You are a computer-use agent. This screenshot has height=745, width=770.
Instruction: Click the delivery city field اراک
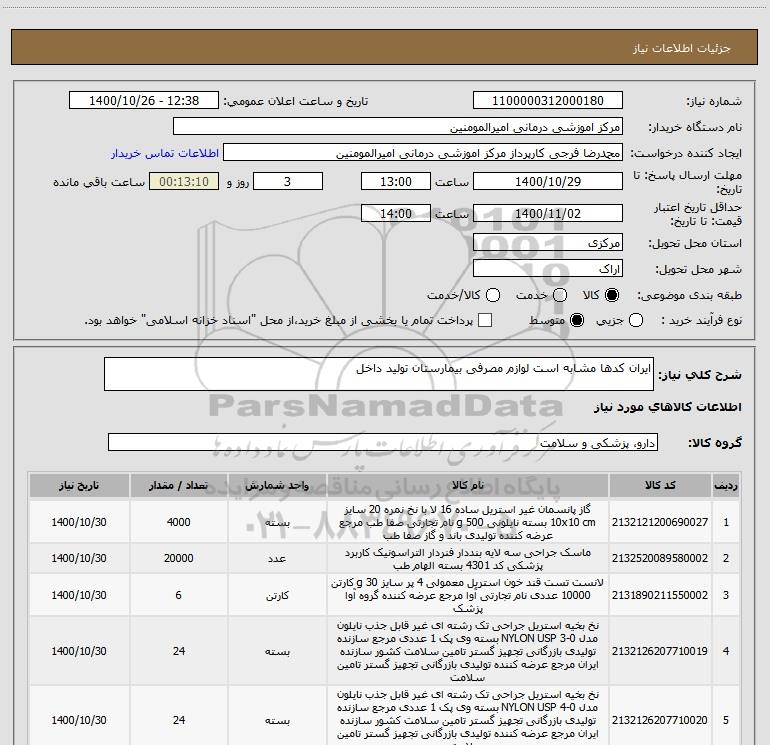coord(548,268)
